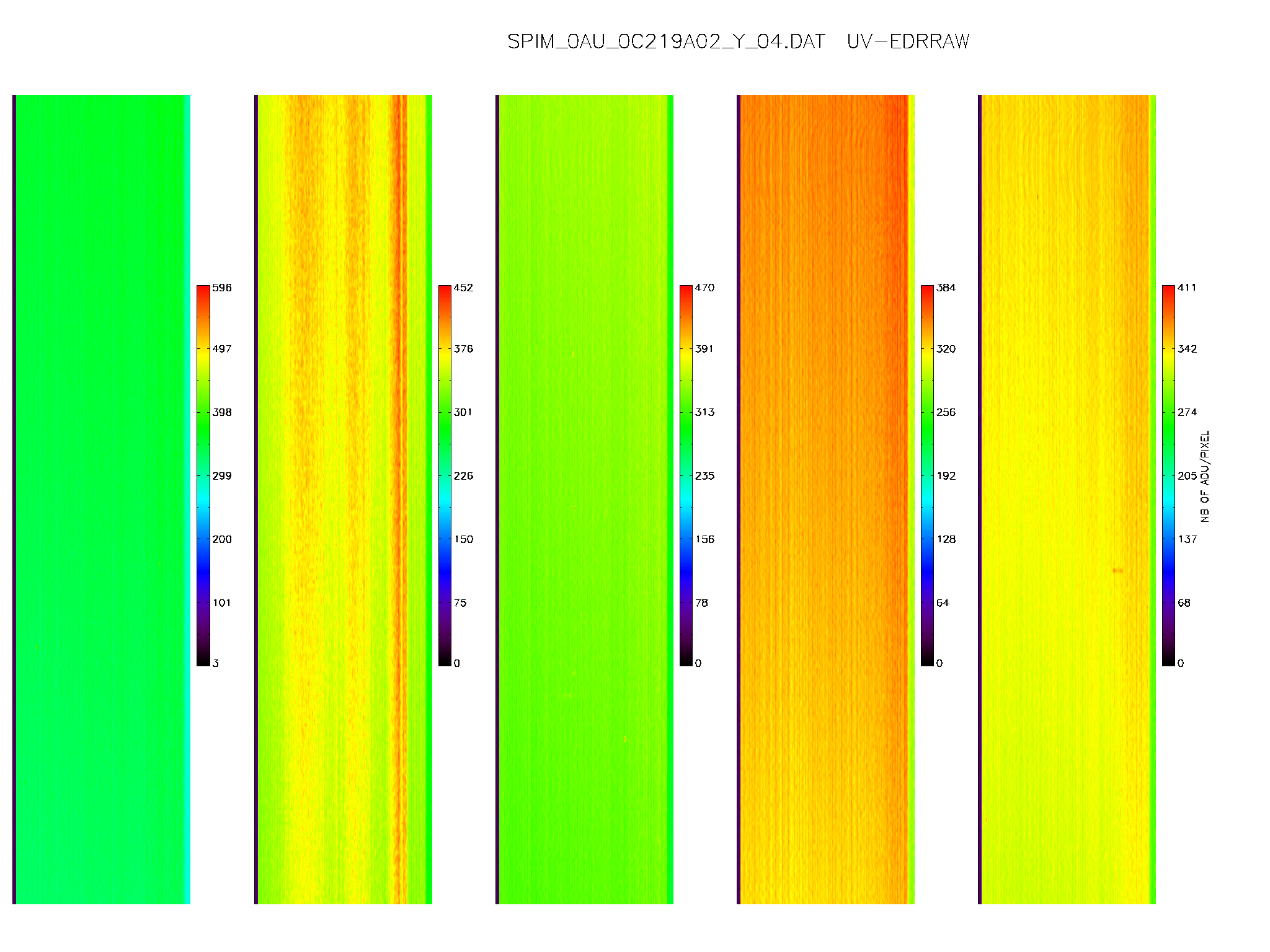1270x952 pixels.
Task: Click the fourth panel, orange-red image
Action: point(825,499)
